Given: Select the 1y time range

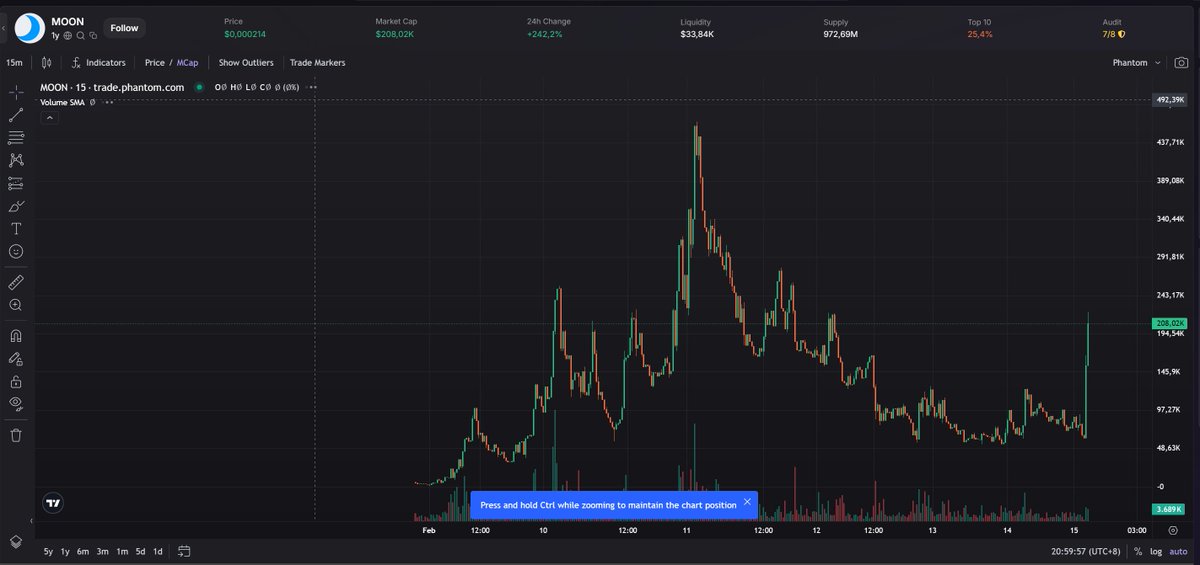Looking at the screenshot, I should click(x=65, y=551).
